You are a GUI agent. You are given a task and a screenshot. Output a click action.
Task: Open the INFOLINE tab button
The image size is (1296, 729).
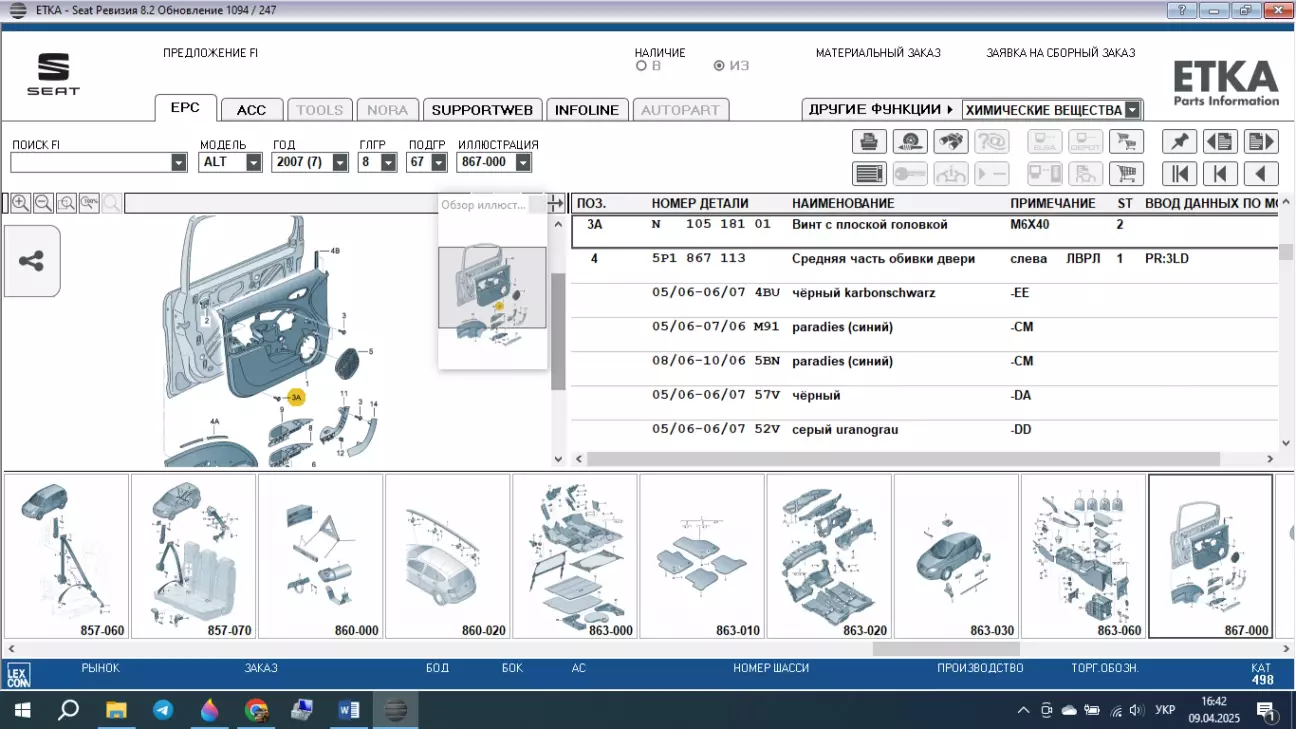coord(587,110)
